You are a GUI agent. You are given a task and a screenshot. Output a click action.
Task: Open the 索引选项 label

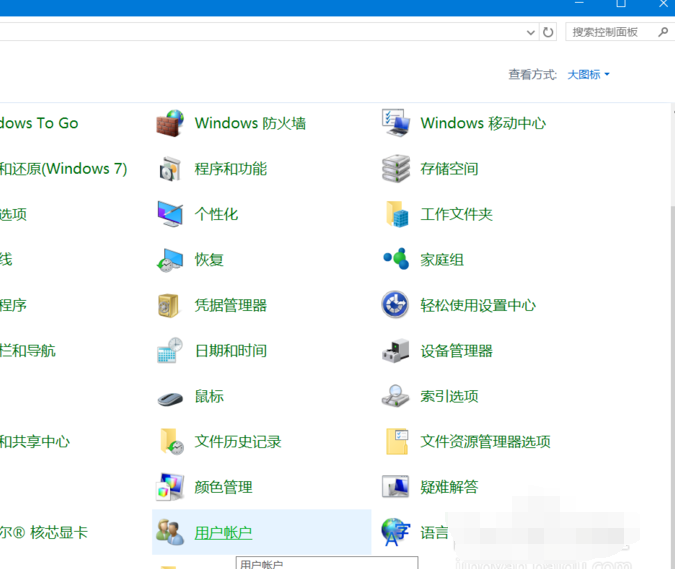coord(449,396)
